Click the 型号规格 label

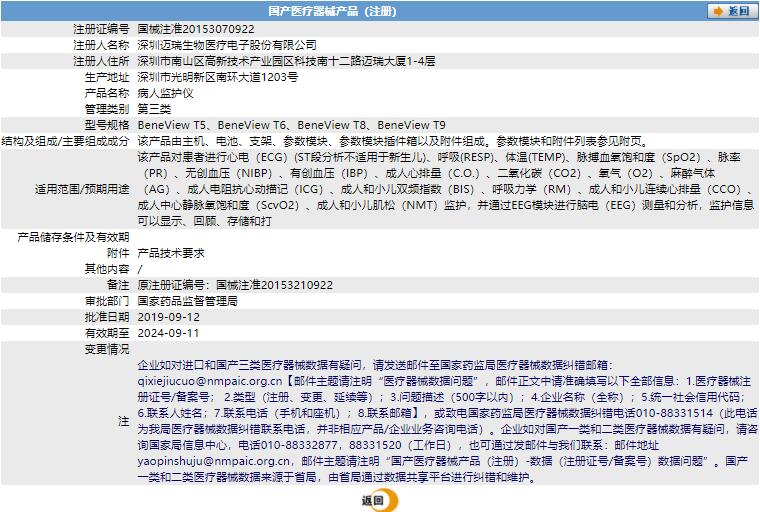107,125
